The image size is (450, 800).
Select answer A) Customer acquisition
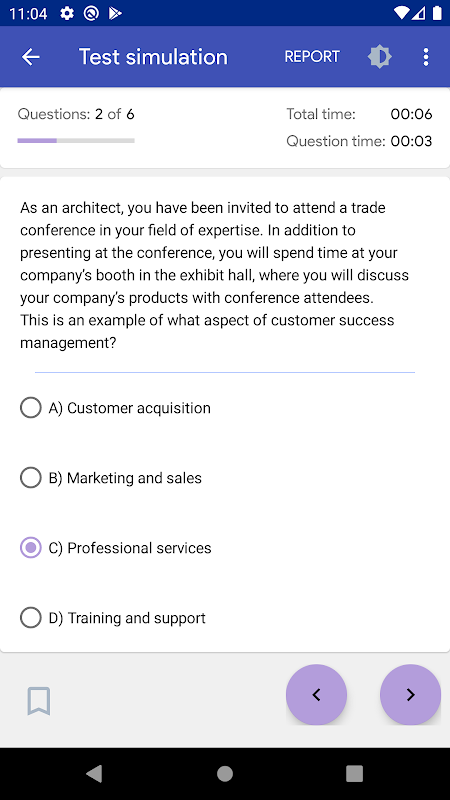point(115,408)
